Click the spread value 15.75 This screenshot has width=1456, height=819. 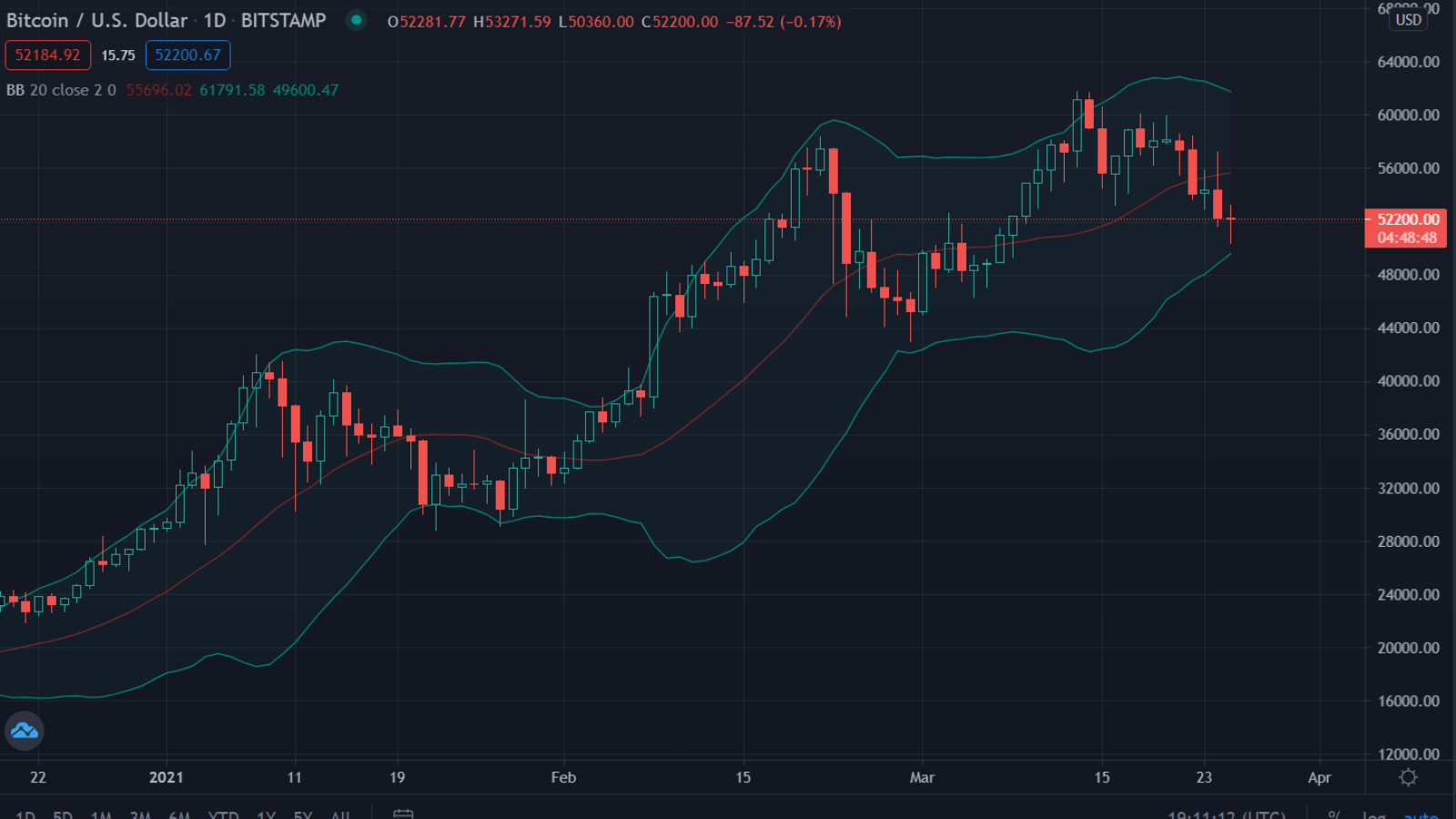[118, 56]
